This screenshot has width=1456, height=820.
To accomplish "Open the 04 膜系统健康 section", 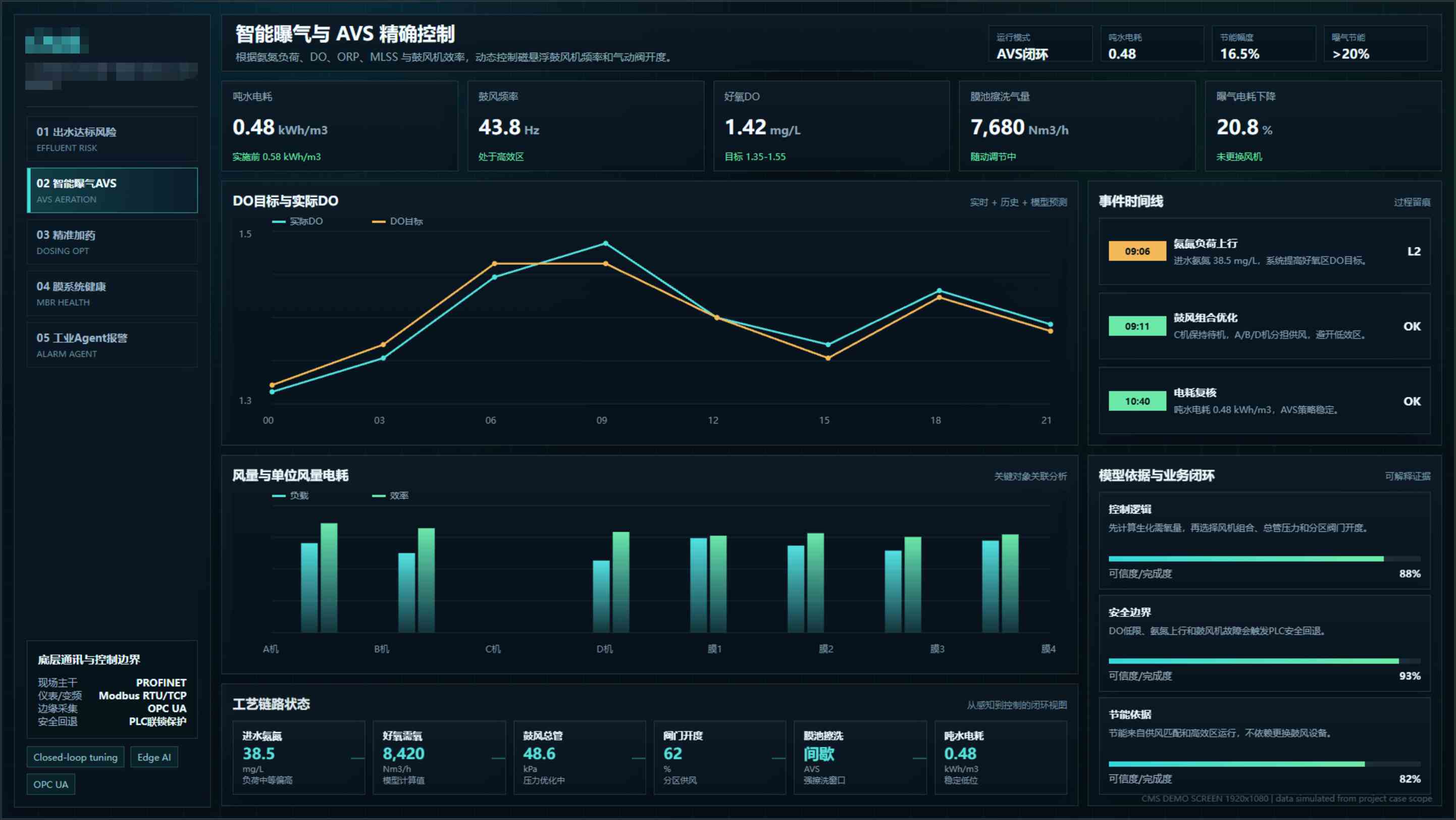I will 112,293.
